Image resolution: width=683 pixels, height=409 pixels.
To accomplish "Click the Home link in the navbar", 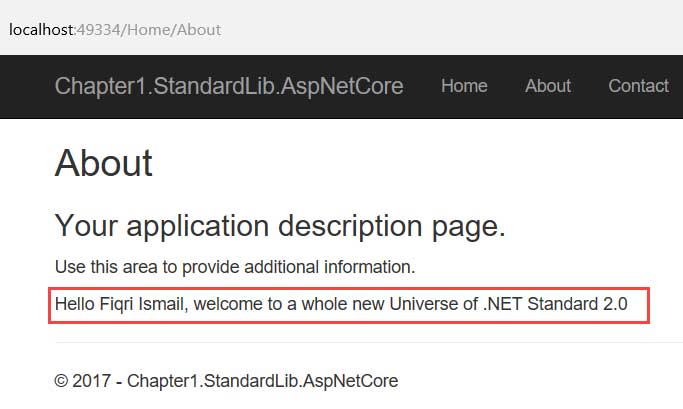I will [x=464, y=86].
